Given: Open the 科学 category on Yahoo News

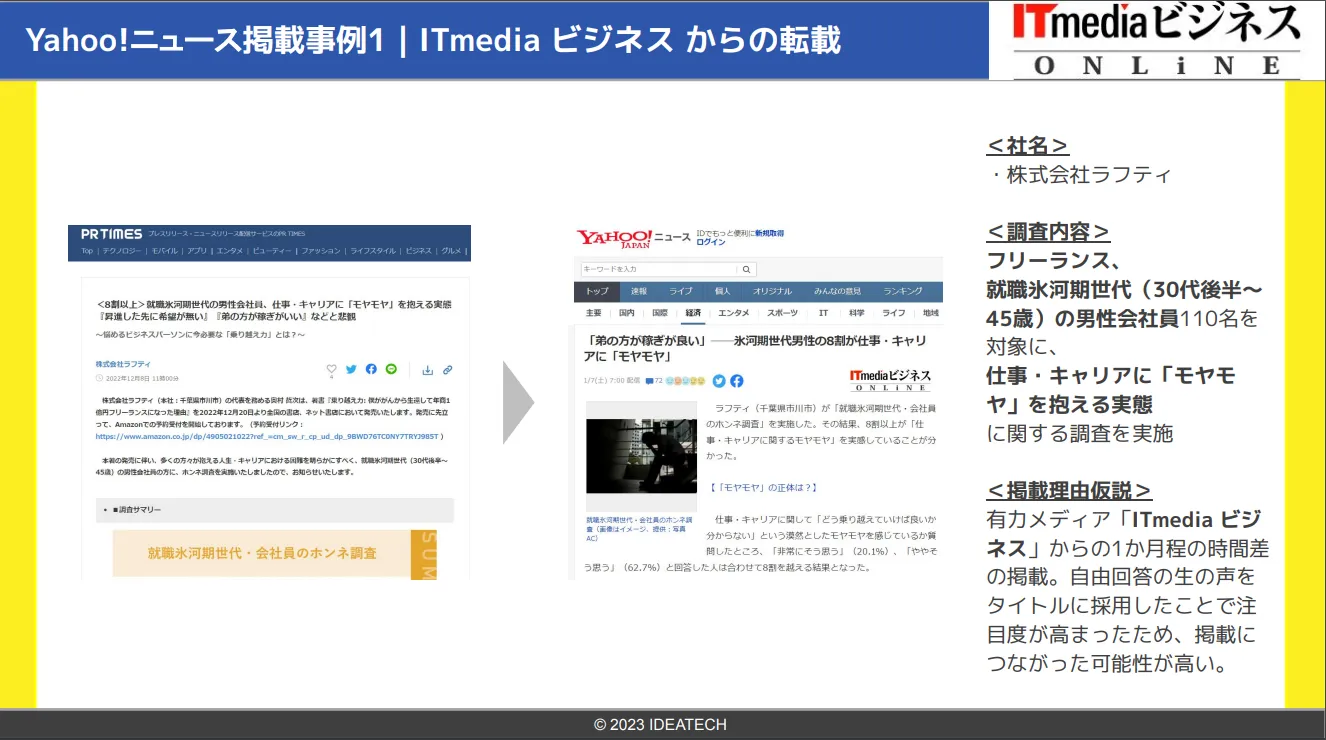Looking at the screenshot, I should (x=857, y=313).
